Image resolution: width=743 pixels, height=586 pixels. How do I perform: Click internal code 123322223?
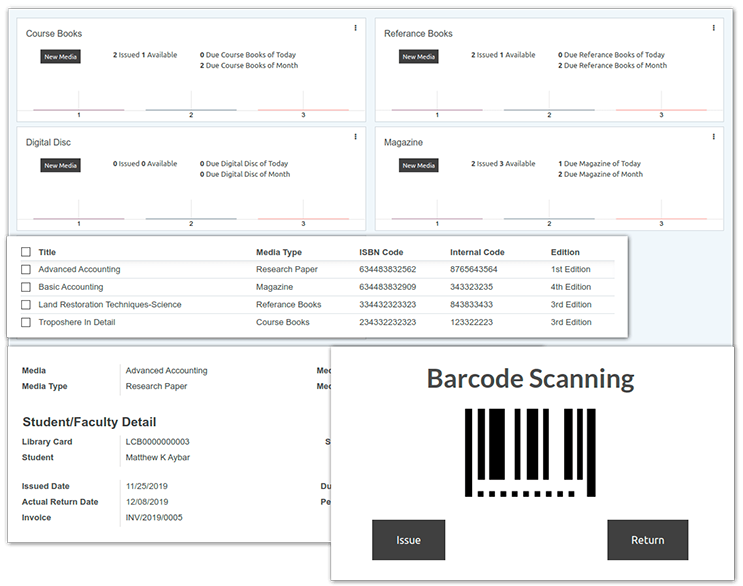(x=471, y=322)
